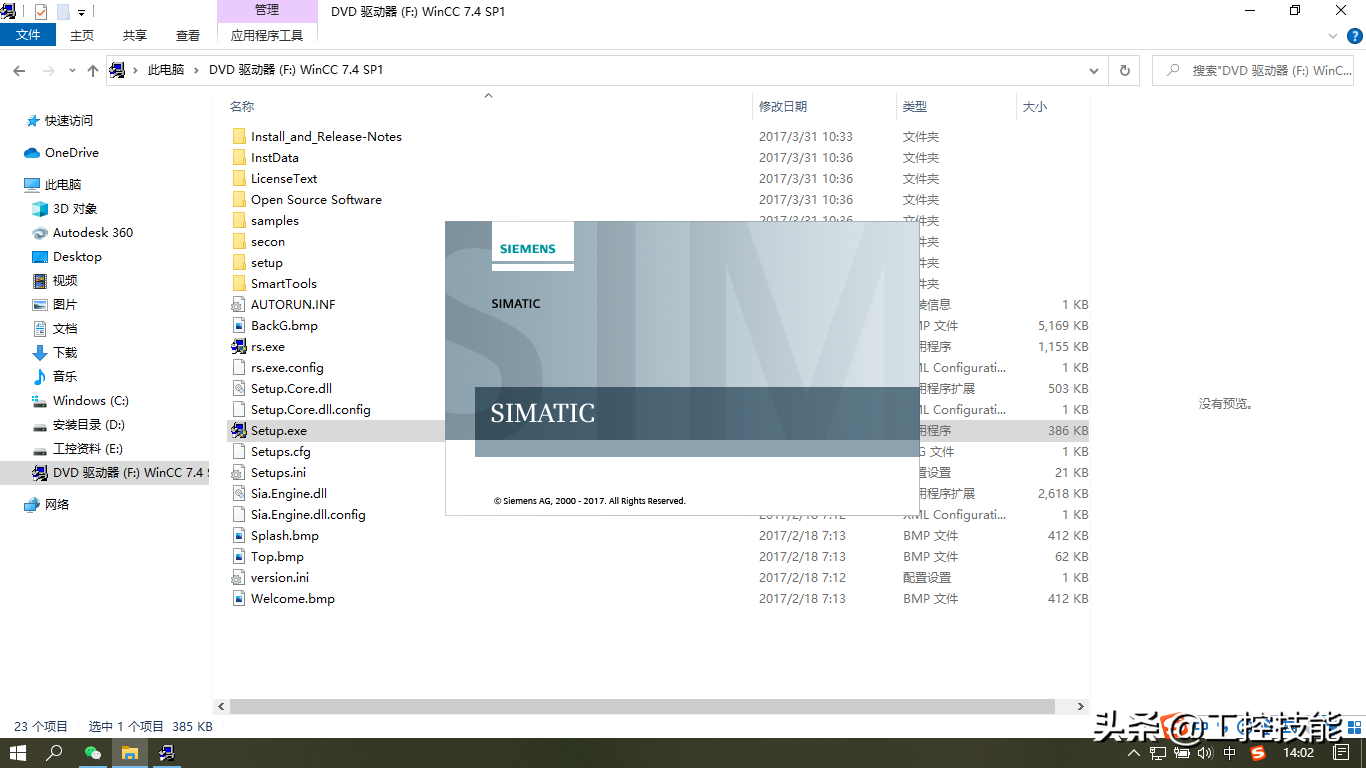Open OneDrive in the navigation pane
The width and height of the screenshot is (1366, 768).
point(71,153)
